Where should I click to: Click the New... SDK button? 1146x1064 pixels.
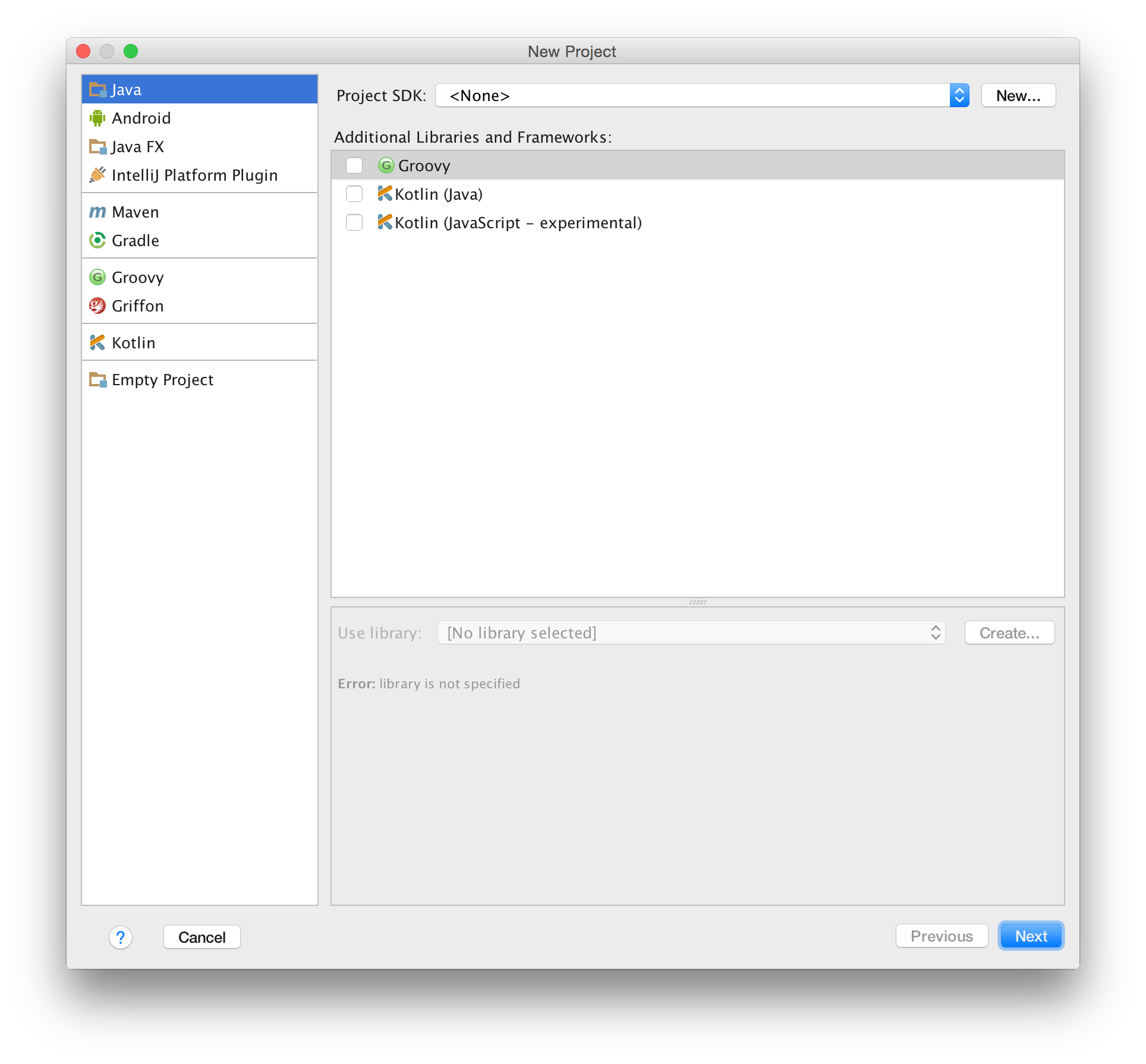(x=1018, y=95)
